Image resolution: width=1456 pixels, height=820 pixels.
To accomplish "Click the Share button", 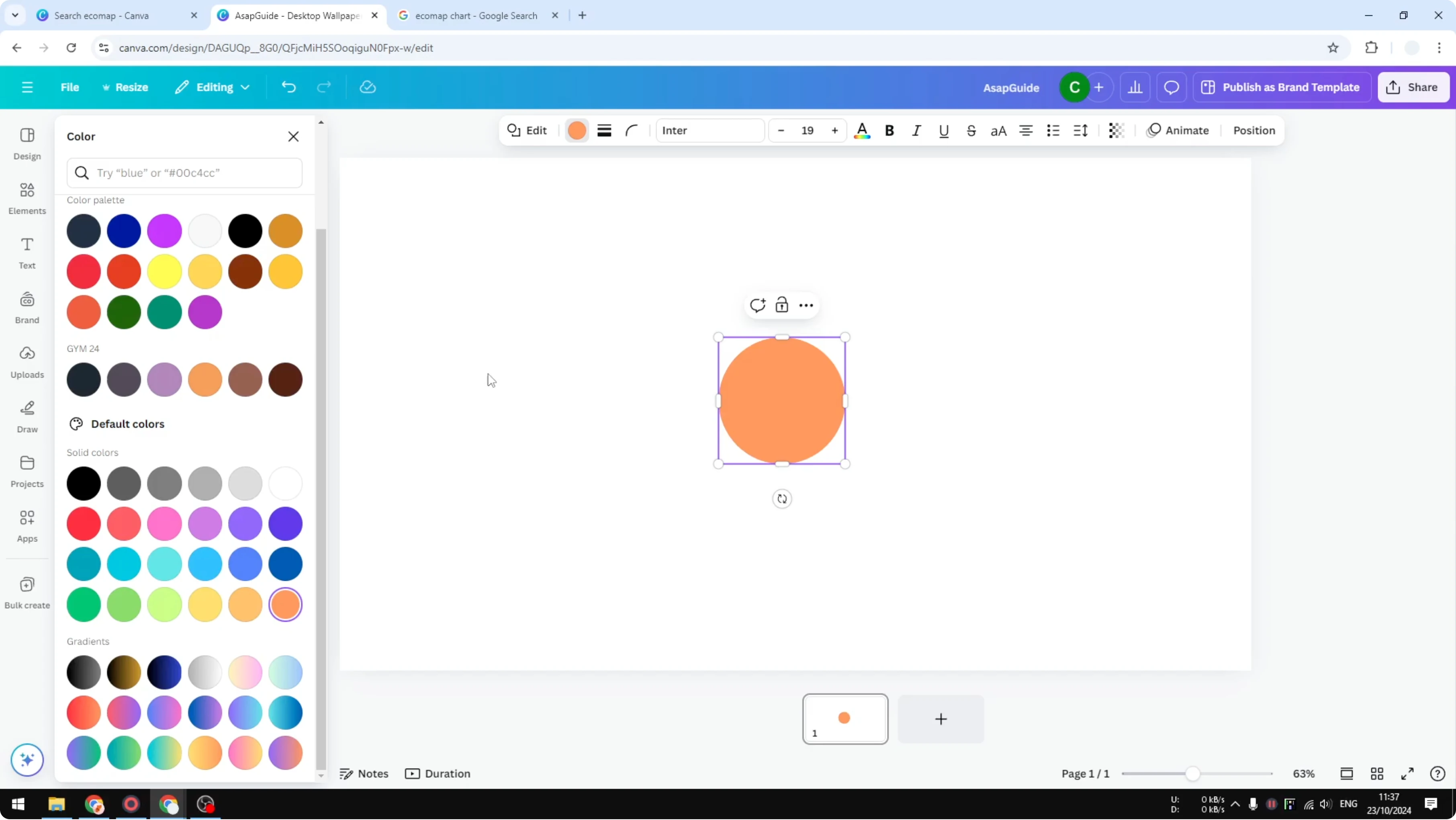I will [1413, 86].
